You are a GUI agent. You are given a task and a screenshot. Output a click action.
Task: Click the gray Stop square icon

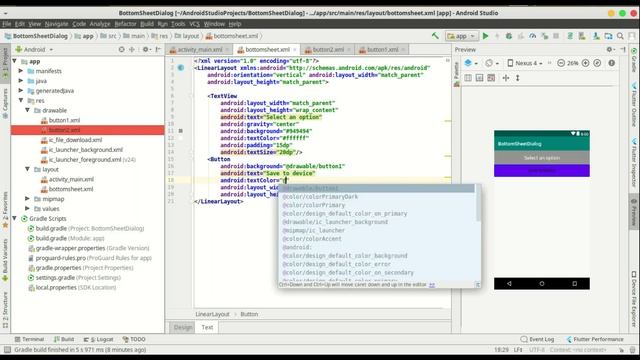(x=556, y=36)
